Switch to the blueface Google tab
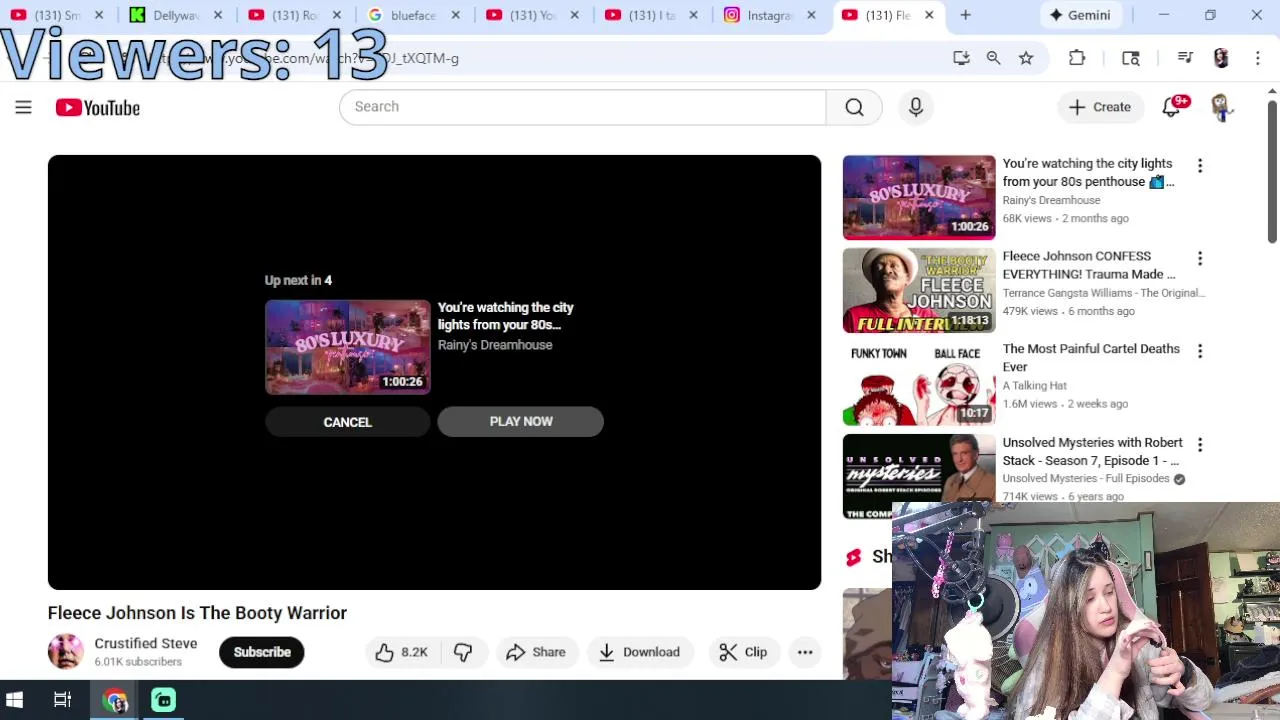Screen dimensions: 1280x720 (x=414, y=15)
